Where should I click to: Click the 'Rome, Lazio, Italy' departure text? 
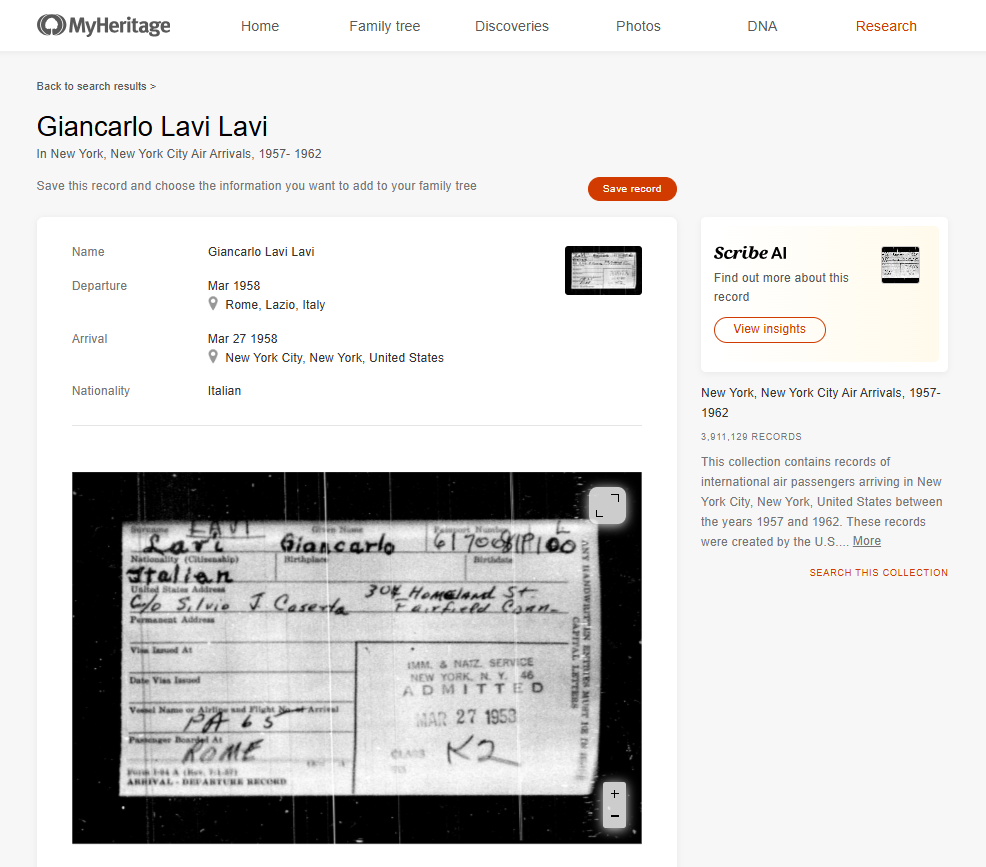pos(275,305)
